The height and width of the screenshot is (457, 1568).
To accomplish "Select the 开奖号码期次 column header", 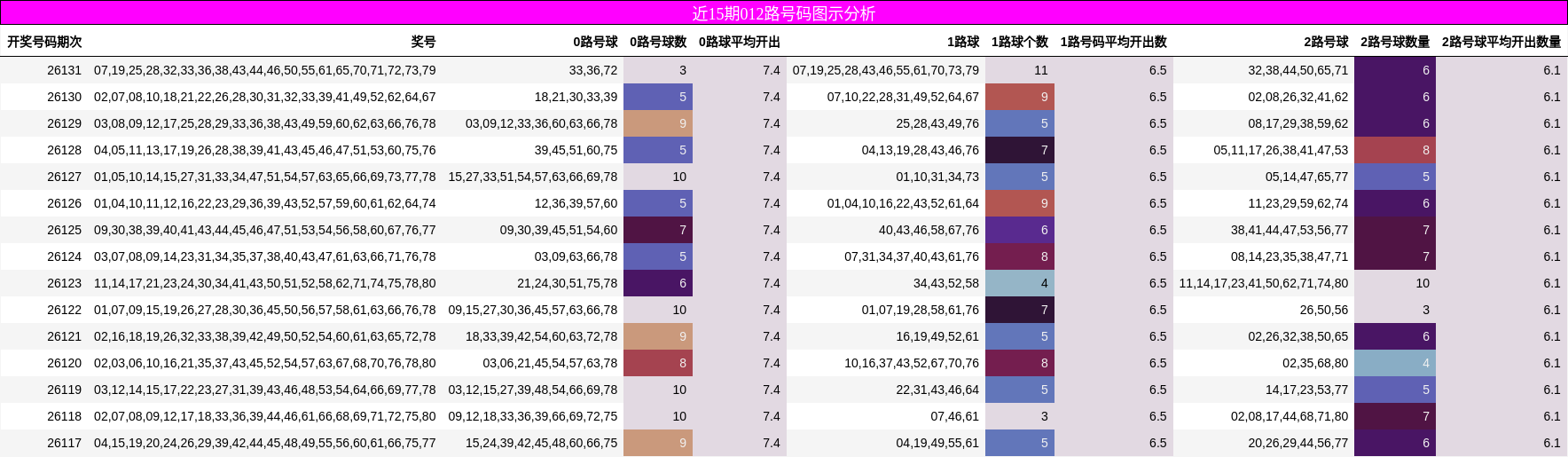I will [44, 42].
